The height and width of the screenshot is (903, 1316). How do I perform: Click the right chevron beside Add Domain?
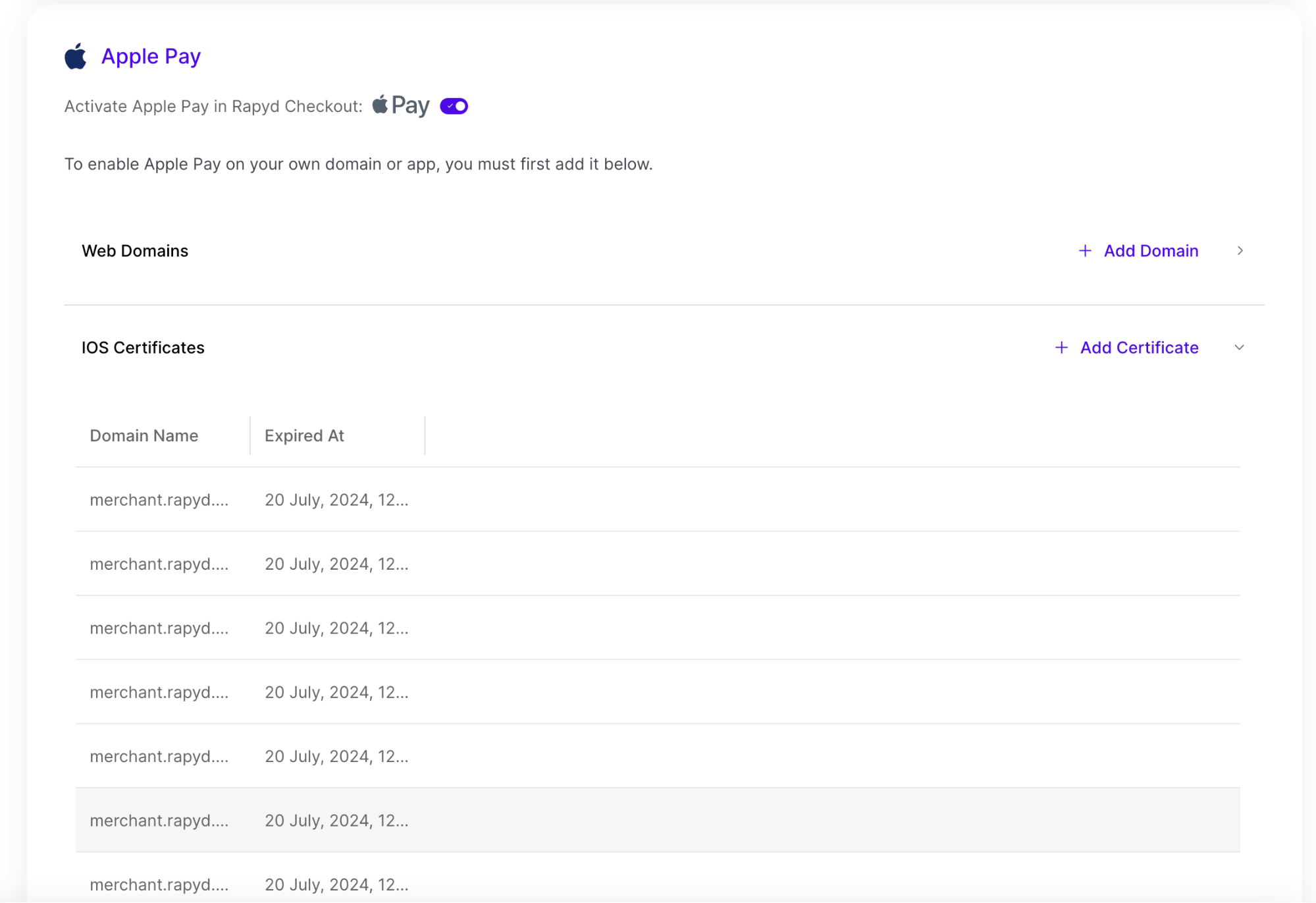[x=1240, y=251]
